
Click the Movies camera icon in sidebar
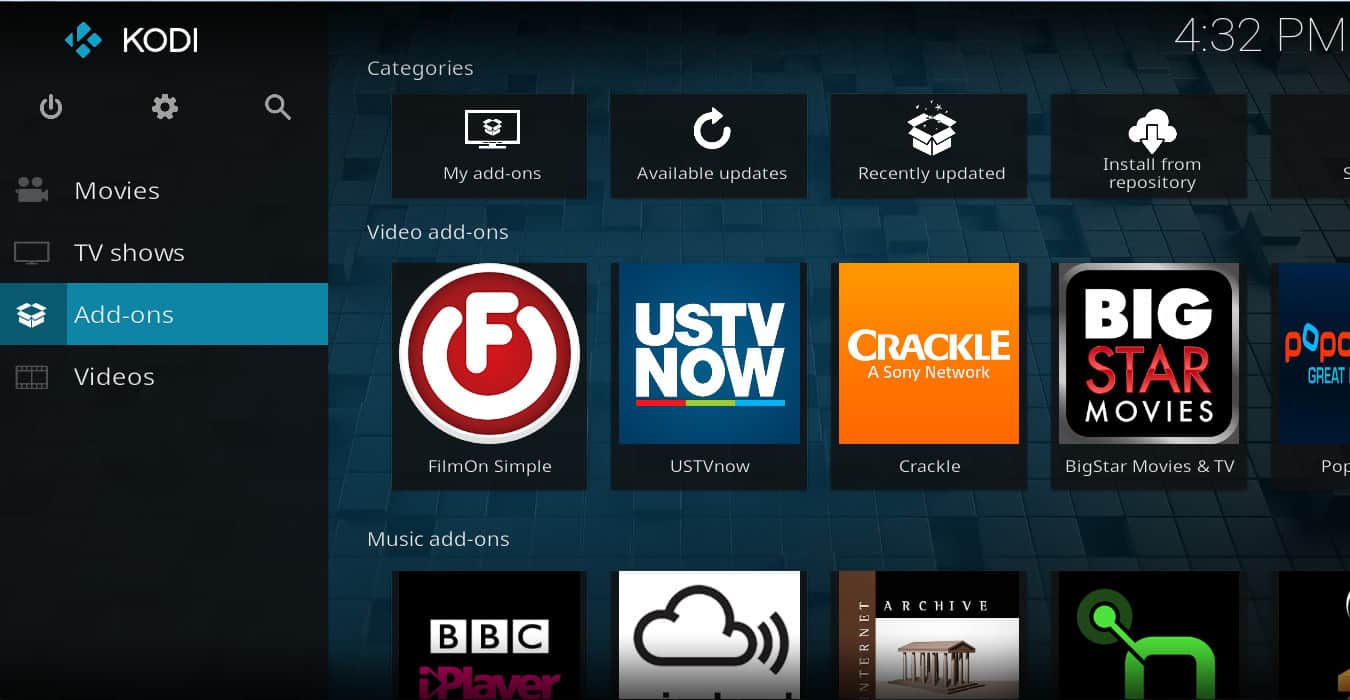[x=32, y=190]
